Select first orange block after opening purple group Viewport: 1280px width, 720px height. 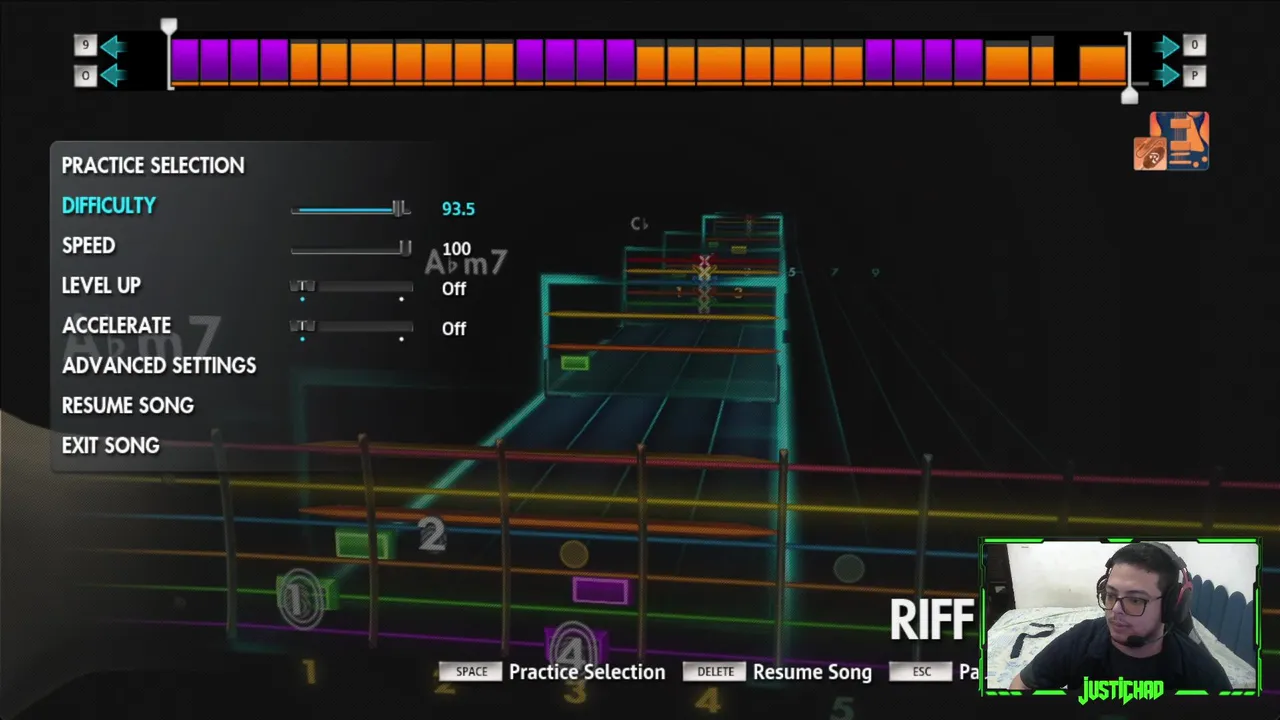[304, 61]
